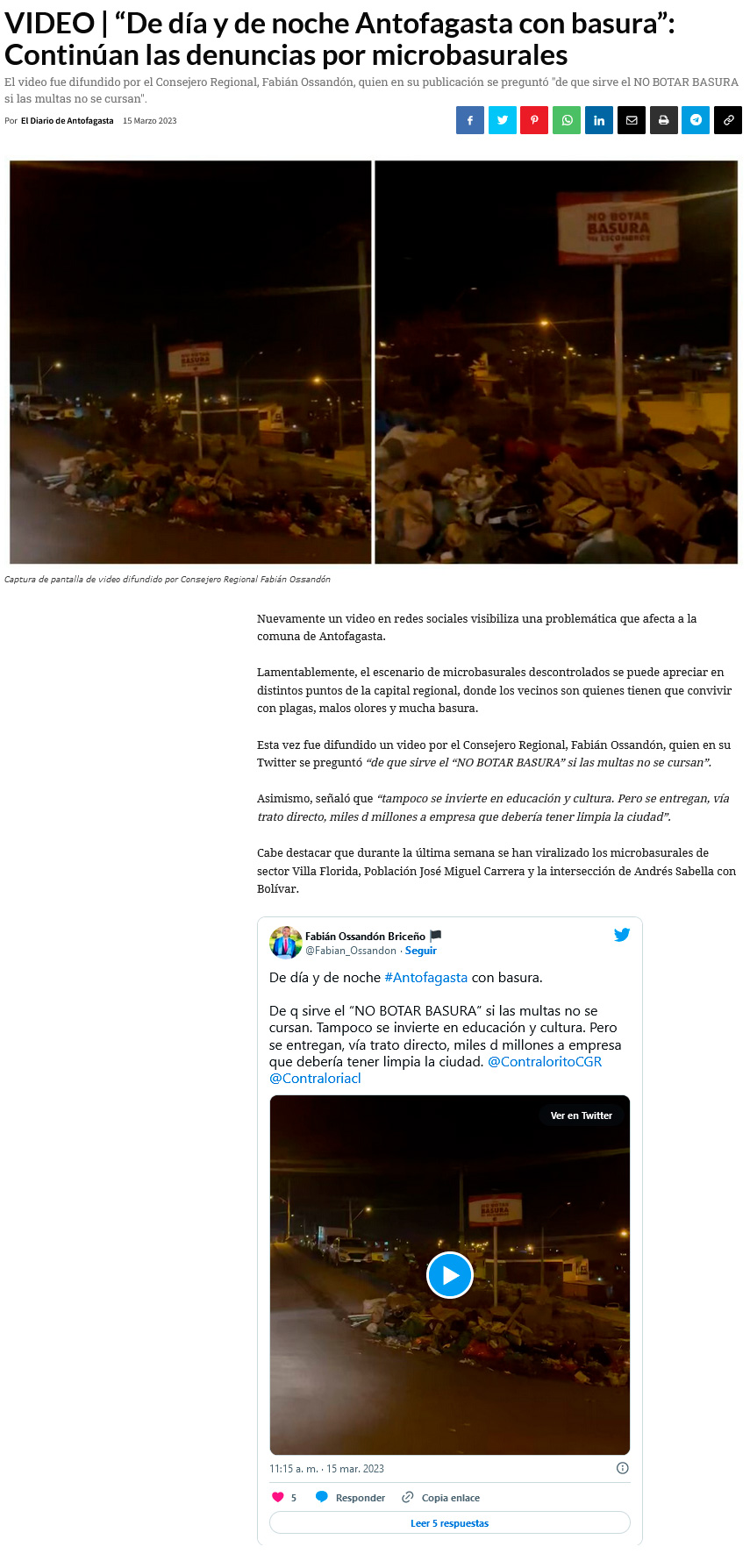Open Leer 5 respuestas

[450, 1523]
